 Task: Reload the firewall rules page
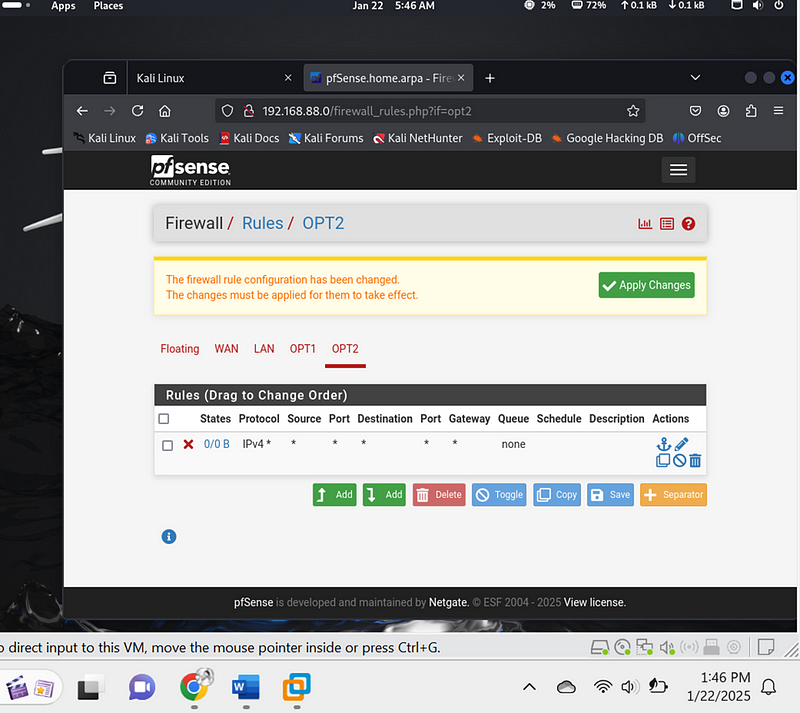point(137,111)
